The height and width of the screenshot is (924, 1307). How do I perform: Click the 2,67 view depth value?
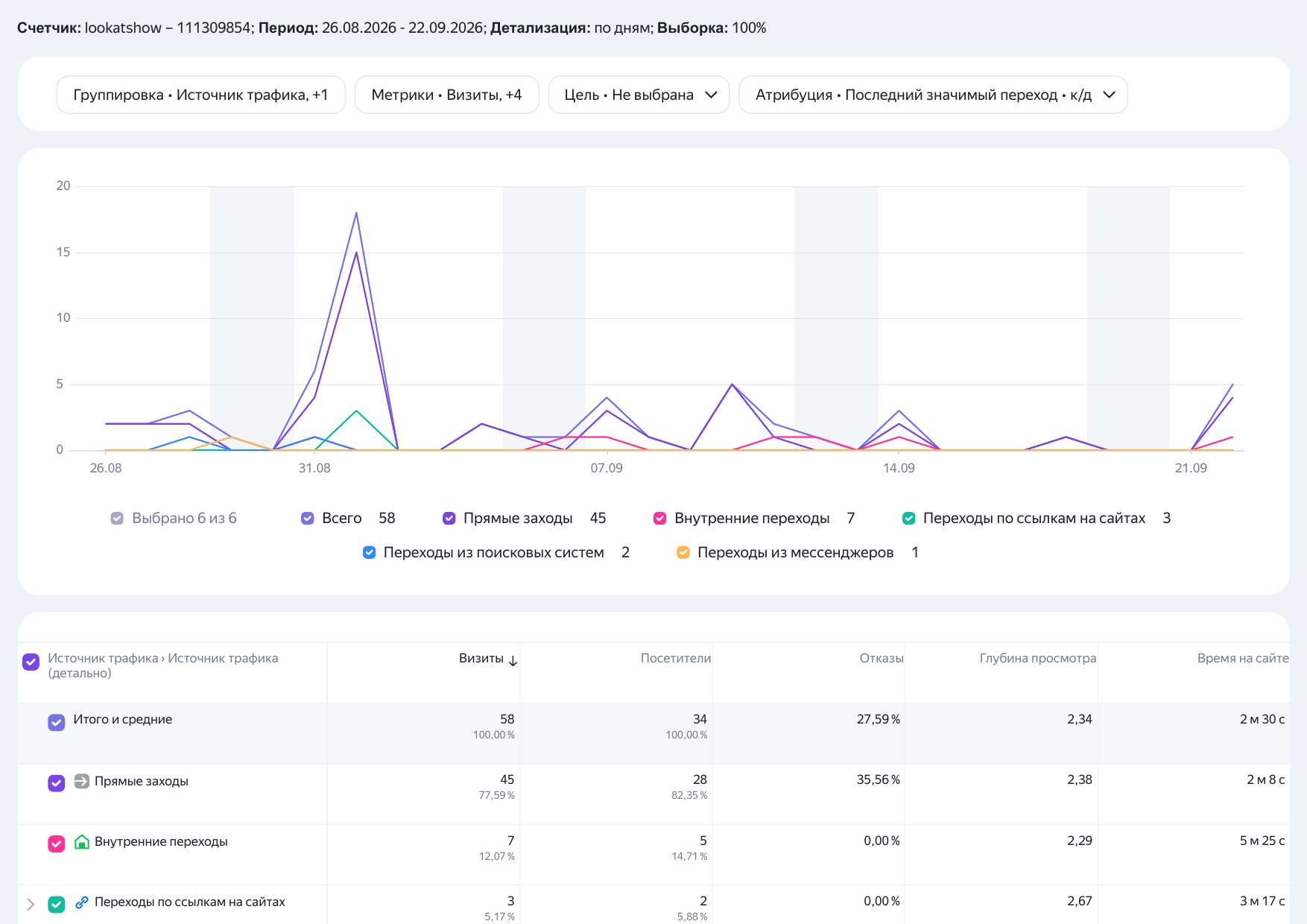click(1080, 901)
